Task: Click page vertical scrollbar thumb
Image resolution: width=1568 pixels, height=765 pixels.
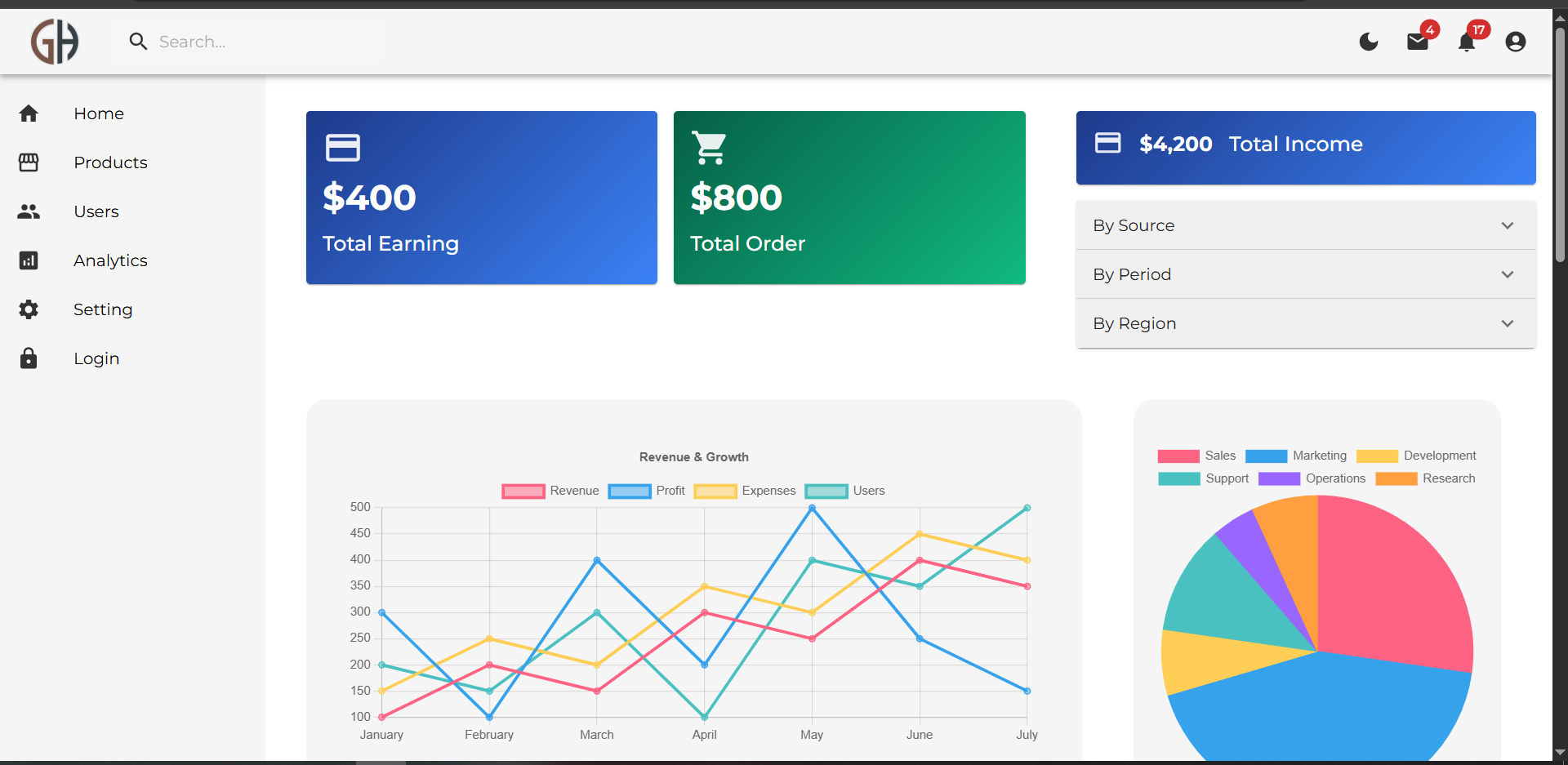Action: 1560,145
